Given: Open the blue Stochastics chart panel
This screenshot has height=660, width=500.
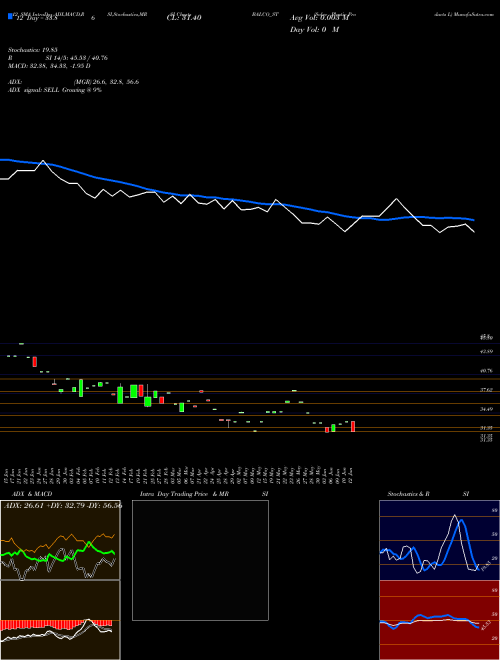Looking at the screenshot, I should (x=439, y=540).
